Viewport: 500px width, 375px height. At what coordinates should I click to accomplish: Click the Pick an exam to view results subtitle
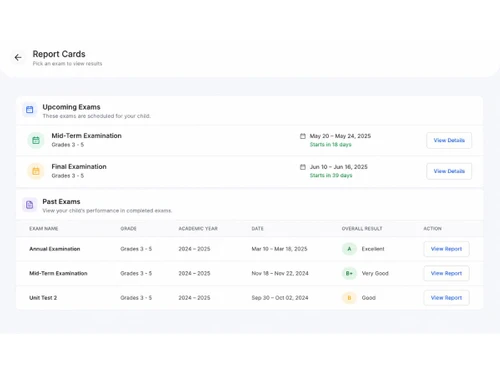click(x=67, y=64)
